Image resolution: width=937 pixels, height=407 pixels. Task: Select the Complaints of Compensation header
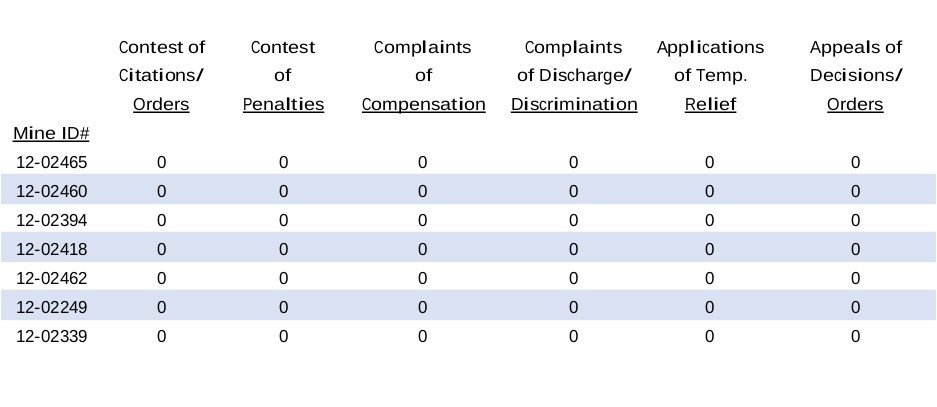423,76
